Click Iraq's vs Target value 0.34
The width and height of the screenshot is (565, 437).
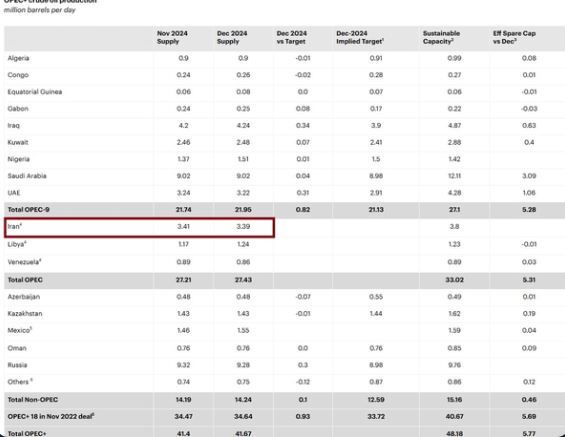point(303,125)
